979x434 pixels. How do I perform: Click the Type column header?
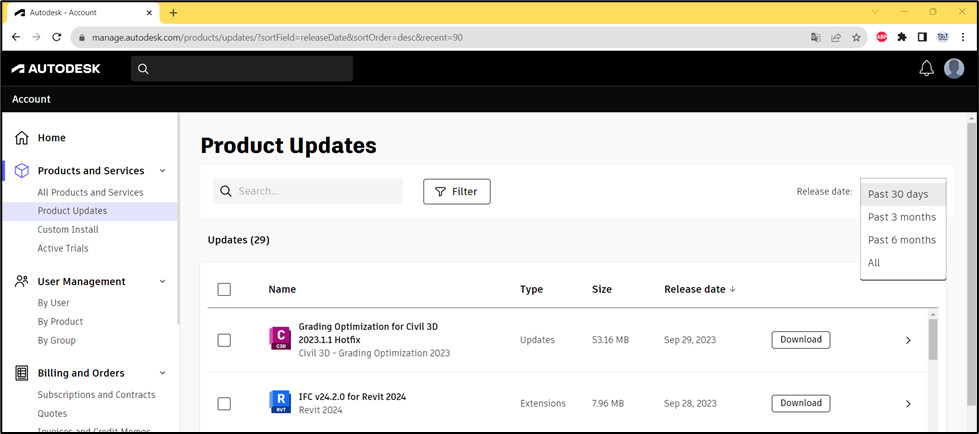click(x=531, y=289)
